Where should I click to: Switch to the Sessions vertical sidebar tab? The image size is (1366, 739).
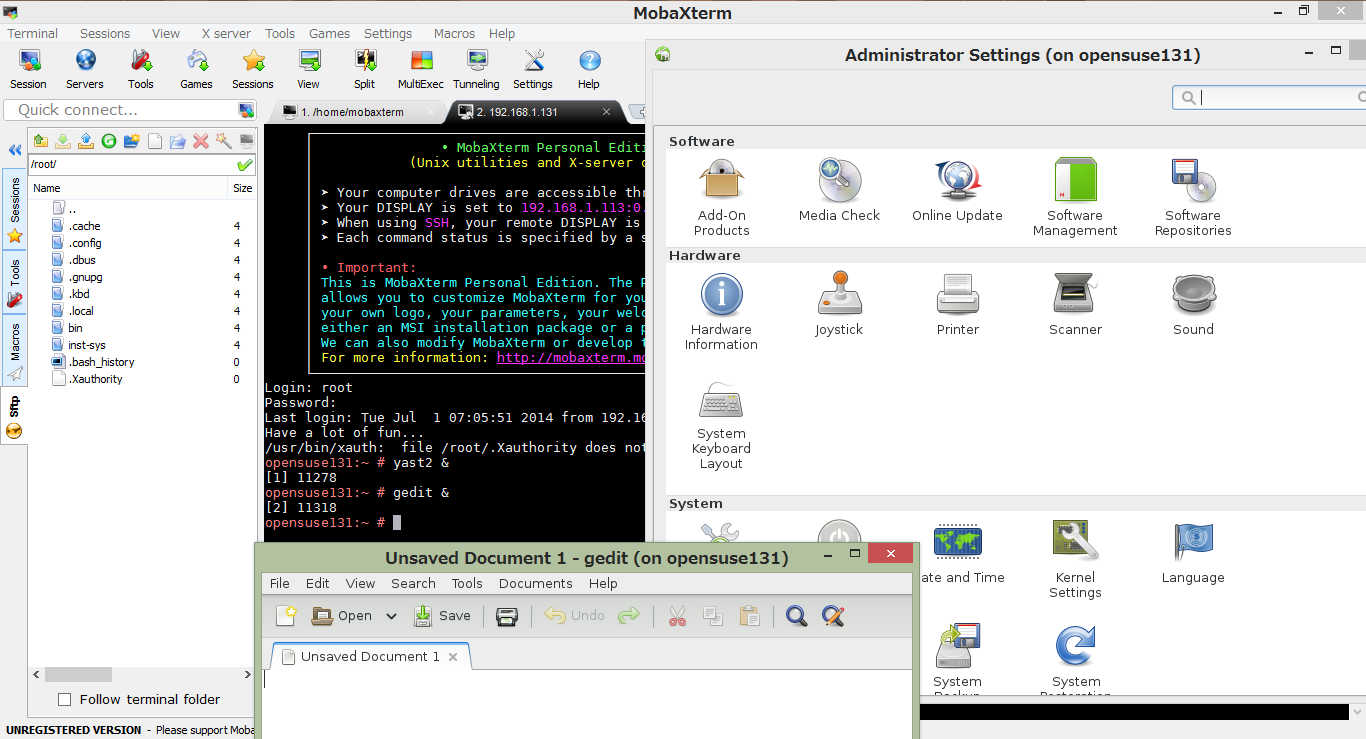tap(15, 210)
